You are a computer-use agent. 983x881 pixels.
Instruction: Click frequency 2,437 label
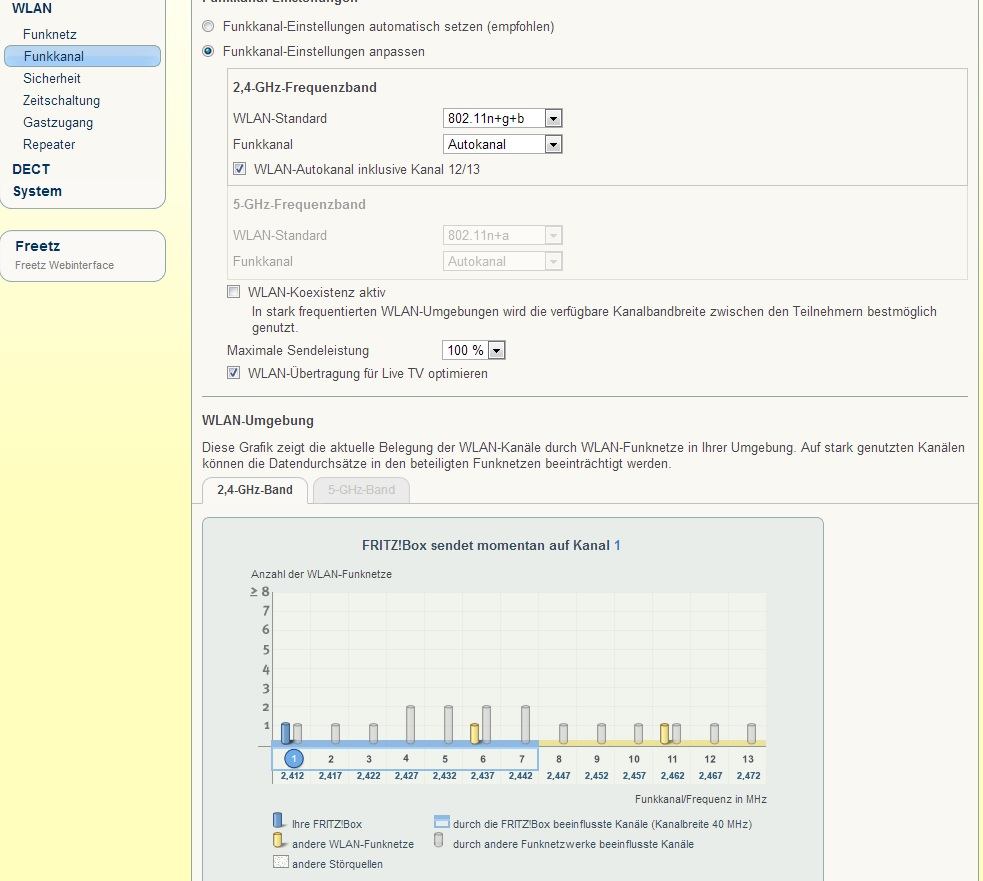pyautogui.click(x=482, y=776)
